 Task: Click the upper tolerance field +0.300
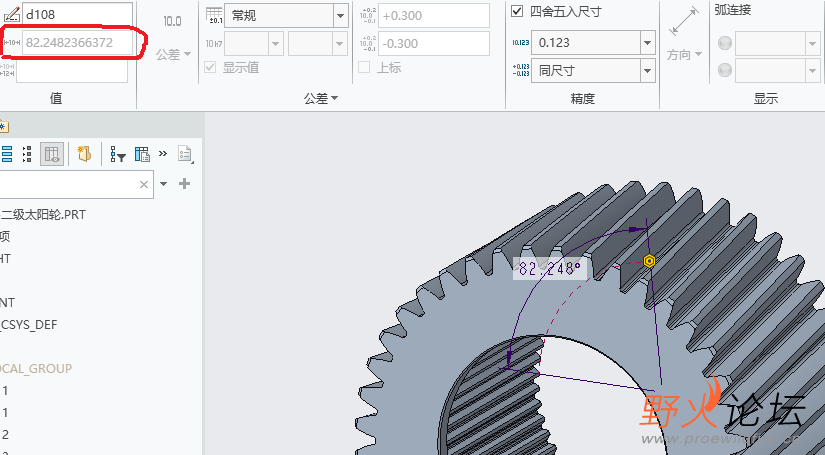coord(434,16)
